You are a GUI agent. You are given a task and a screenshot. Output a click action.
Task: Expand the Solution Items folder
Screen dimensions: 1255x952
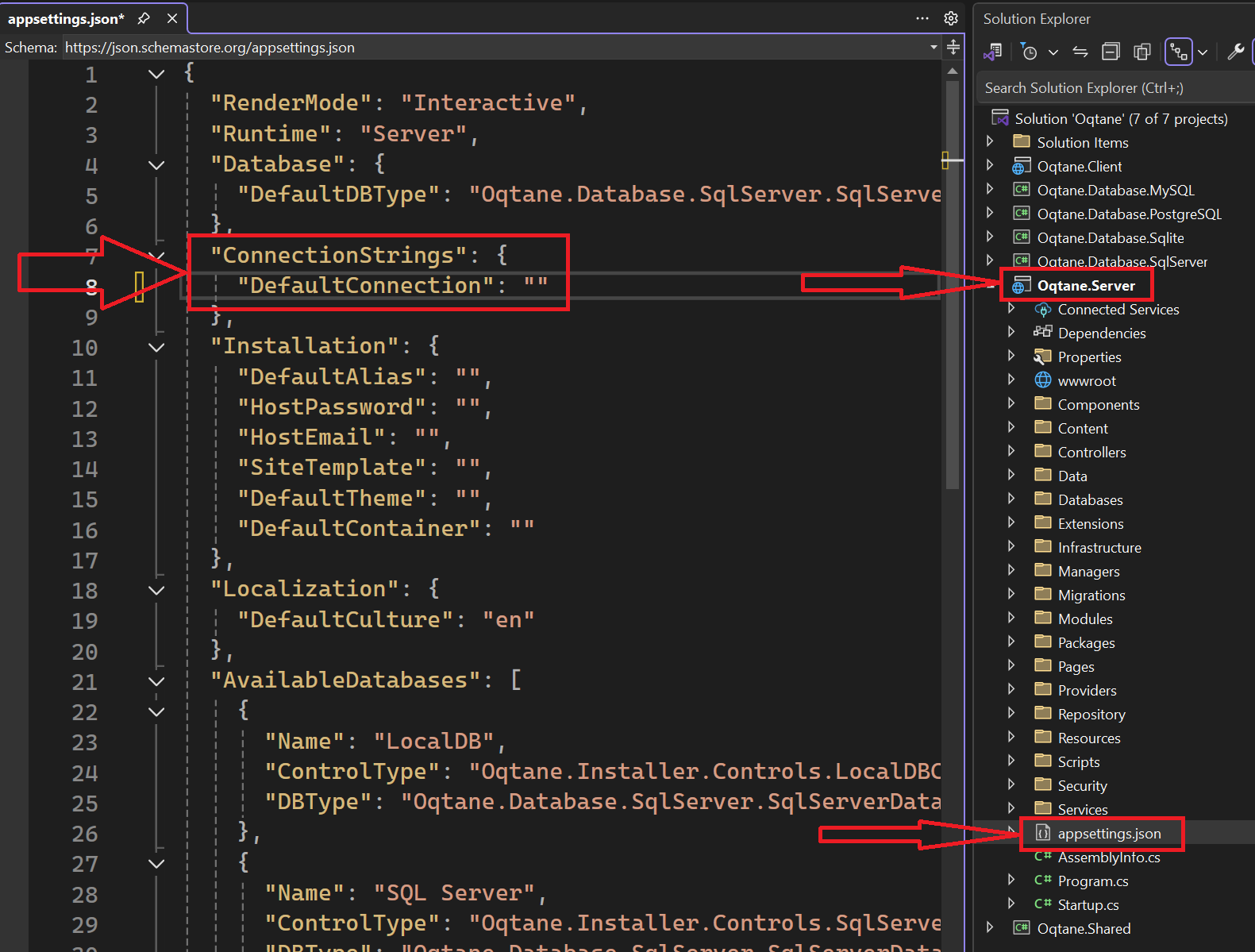point(990,141)
